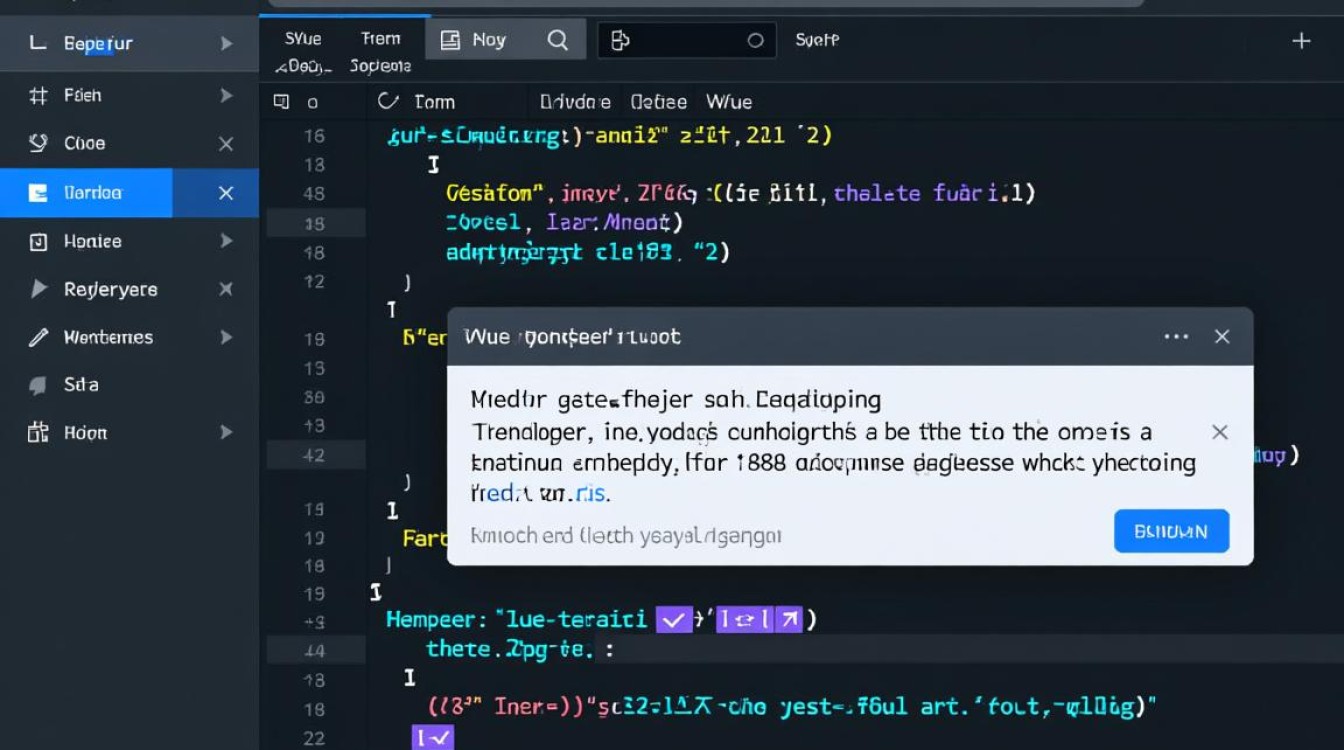This screenshot has height=750, width=1344.
Task: Toggle the purple check badge at the bottom
Action: coord(432,738)
